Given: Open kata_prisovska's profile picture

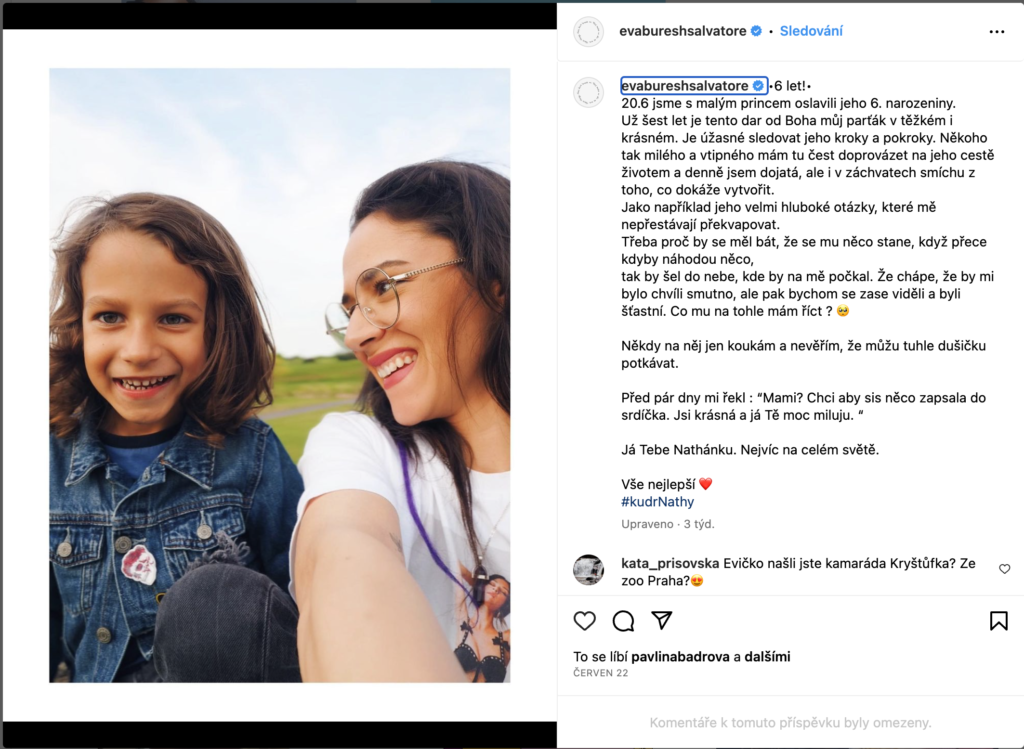Looking at the screenshot, I should (588, 569).
